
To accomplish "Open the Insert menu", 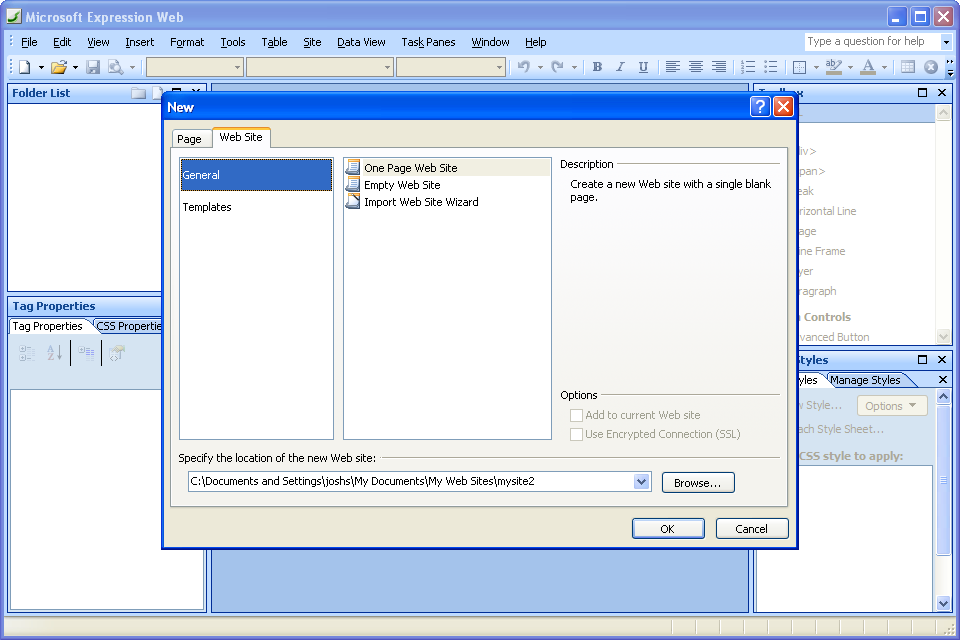I will click(140, 42).
